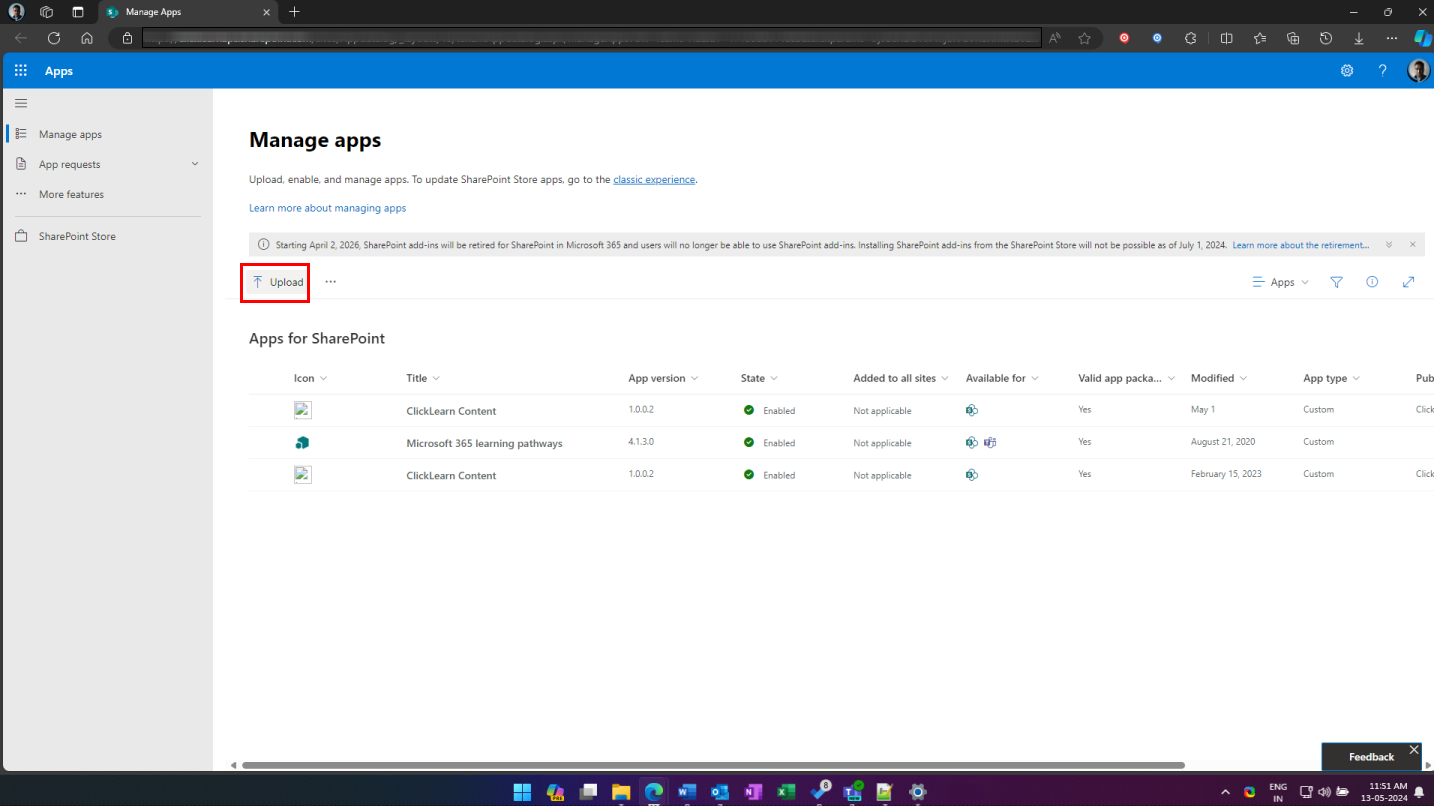This screenshot has height=806, width=1434.
Task: Open Microsoft Teams from the taskbar
Action: coord(852,792)
